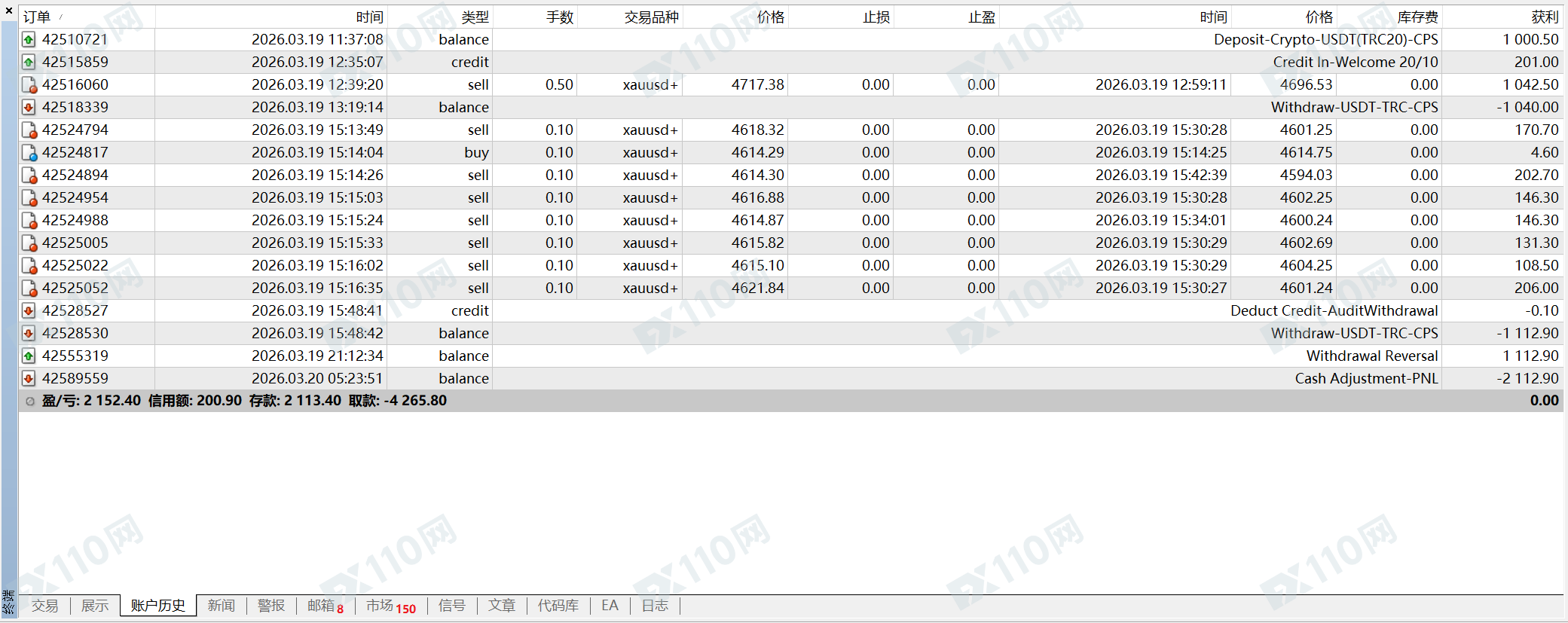Click Cash Adjustment icon for order 42589559
The height and width of the screenshot is (623, 1568).
(x=29, y=379)
